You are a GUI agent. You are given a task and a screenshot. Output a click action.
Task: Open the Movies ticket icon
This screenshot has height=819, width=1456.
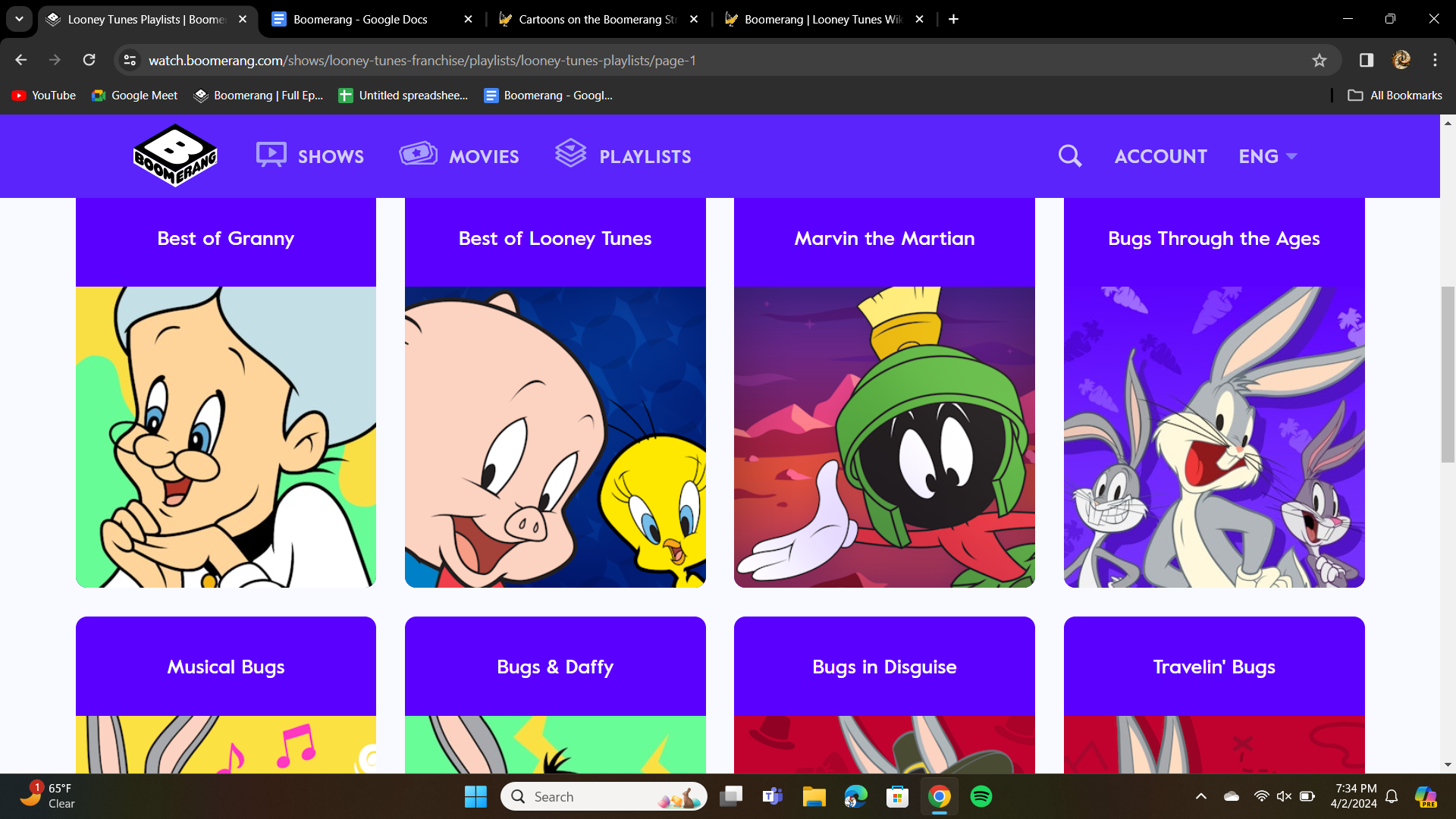(x=419, y=154)
